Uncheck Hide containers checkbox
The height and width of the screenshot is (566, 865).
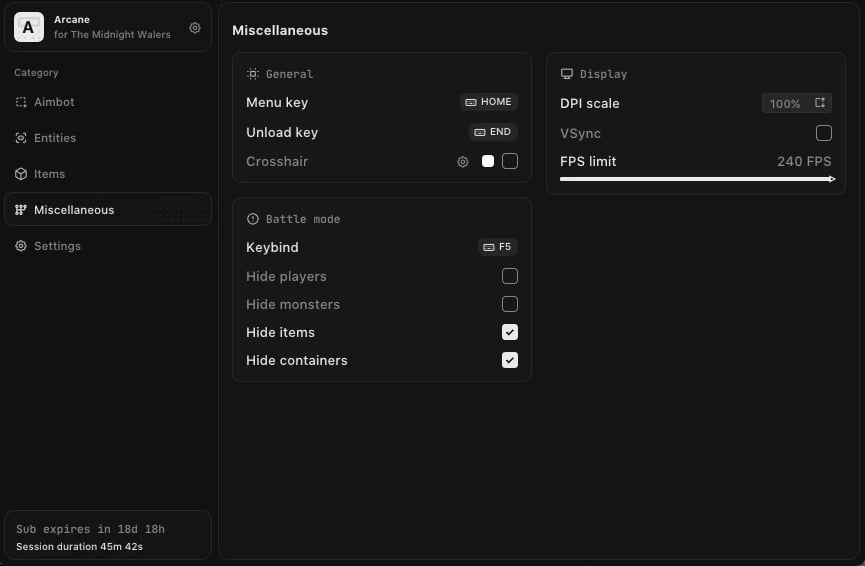(x=510, y=360)
